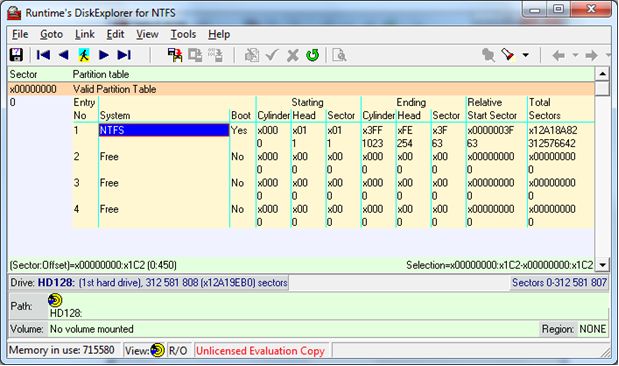The height and width of the screenshot is (366, 619).
Task: Go to previous sector with left arrow
Action: click(x=63, y=55)
